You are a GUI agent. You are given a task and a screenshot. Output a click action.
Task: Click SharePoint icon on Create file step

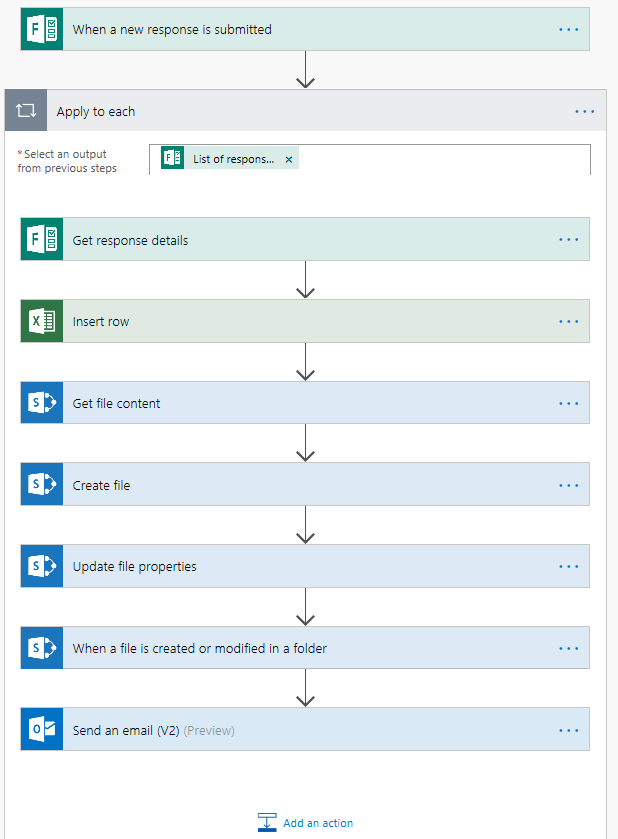tap(42, 485)
